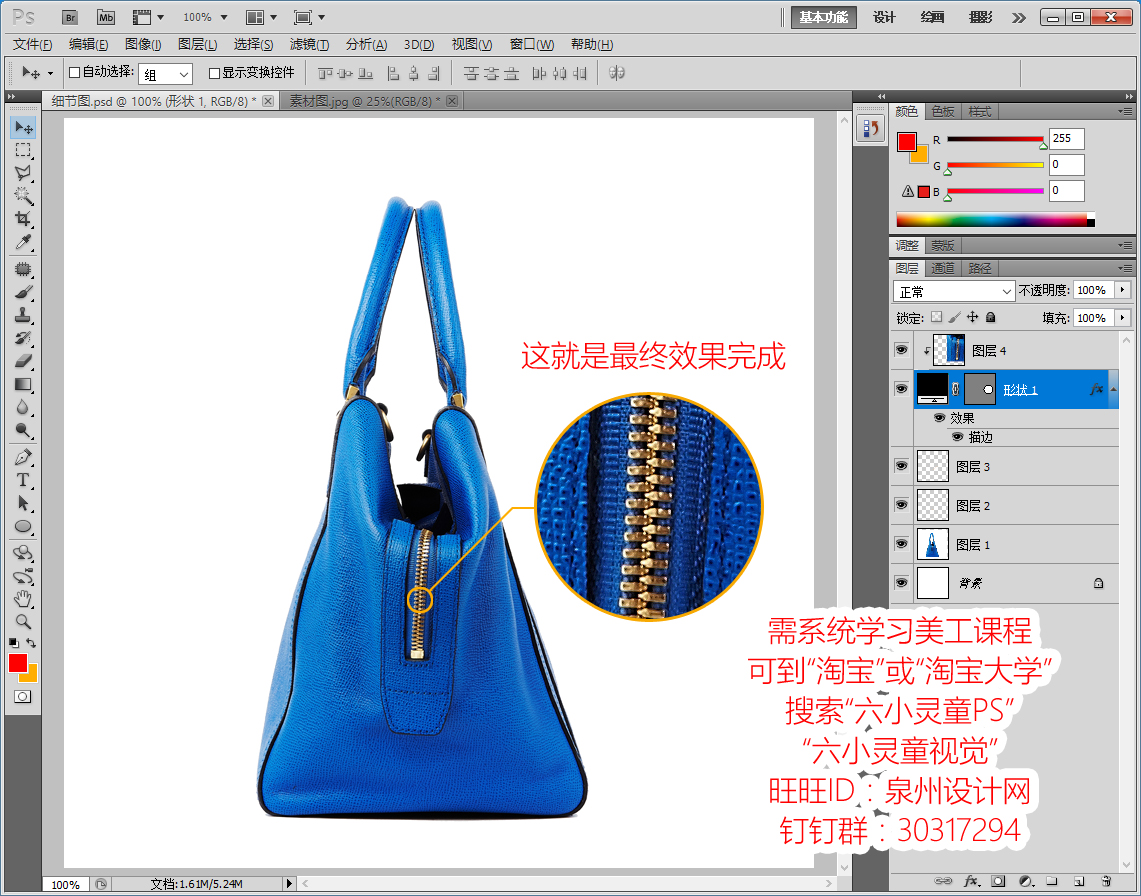Click the G value input field
1141x896 pixels.
tap(1067, 164)
